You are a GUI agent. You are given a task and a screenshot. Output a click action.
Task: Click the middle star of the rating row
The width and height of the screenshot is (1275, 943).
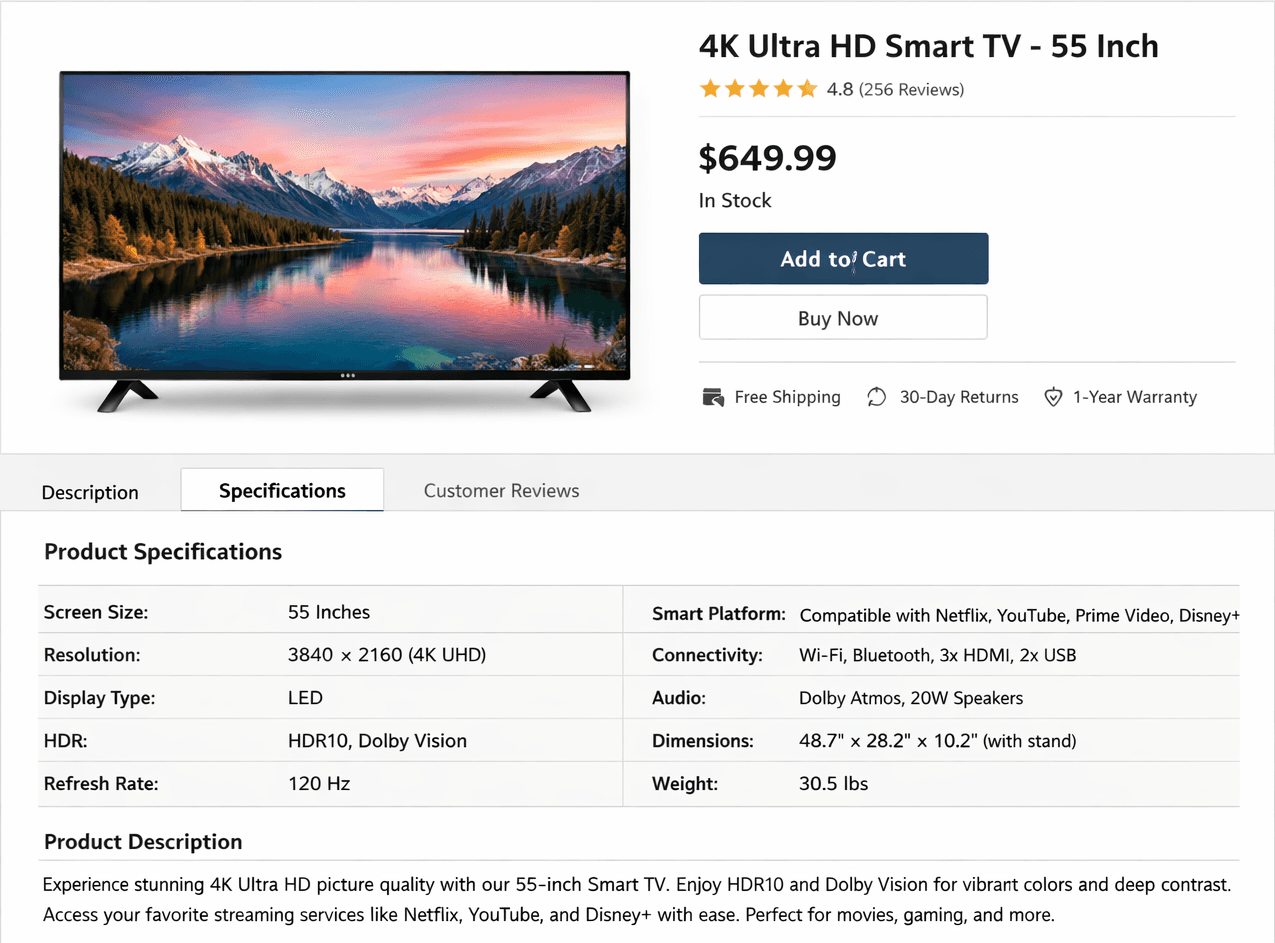[x=758, y=89]
